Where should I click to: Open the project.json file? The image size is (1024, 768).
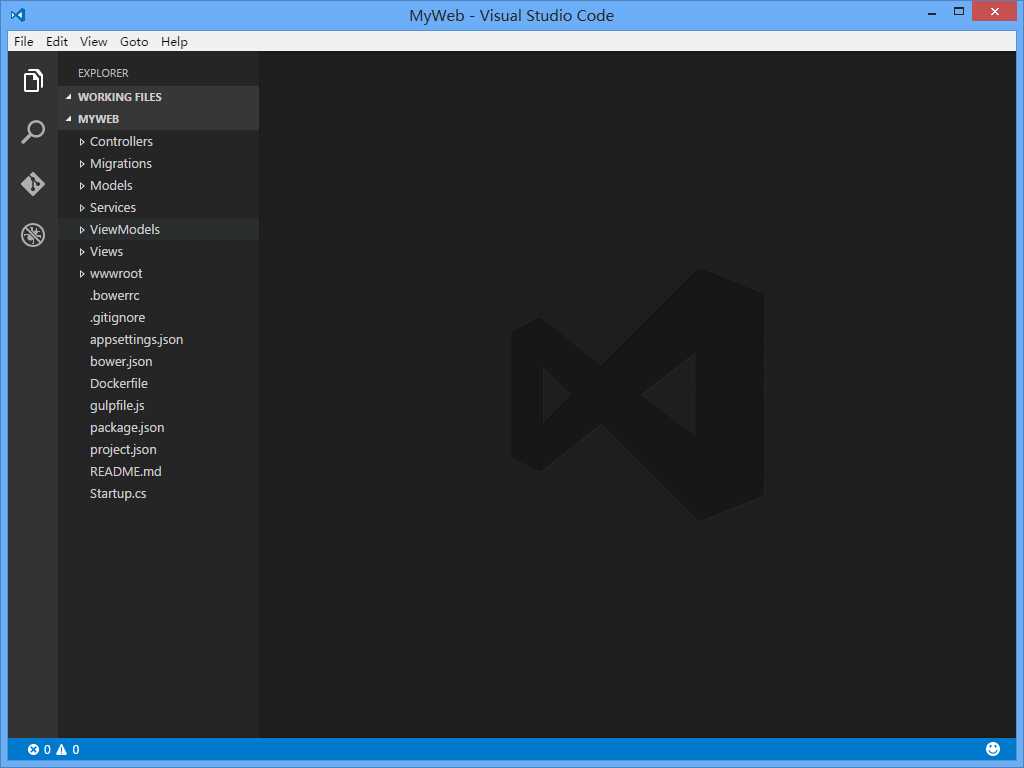click(x=123, y=449)
